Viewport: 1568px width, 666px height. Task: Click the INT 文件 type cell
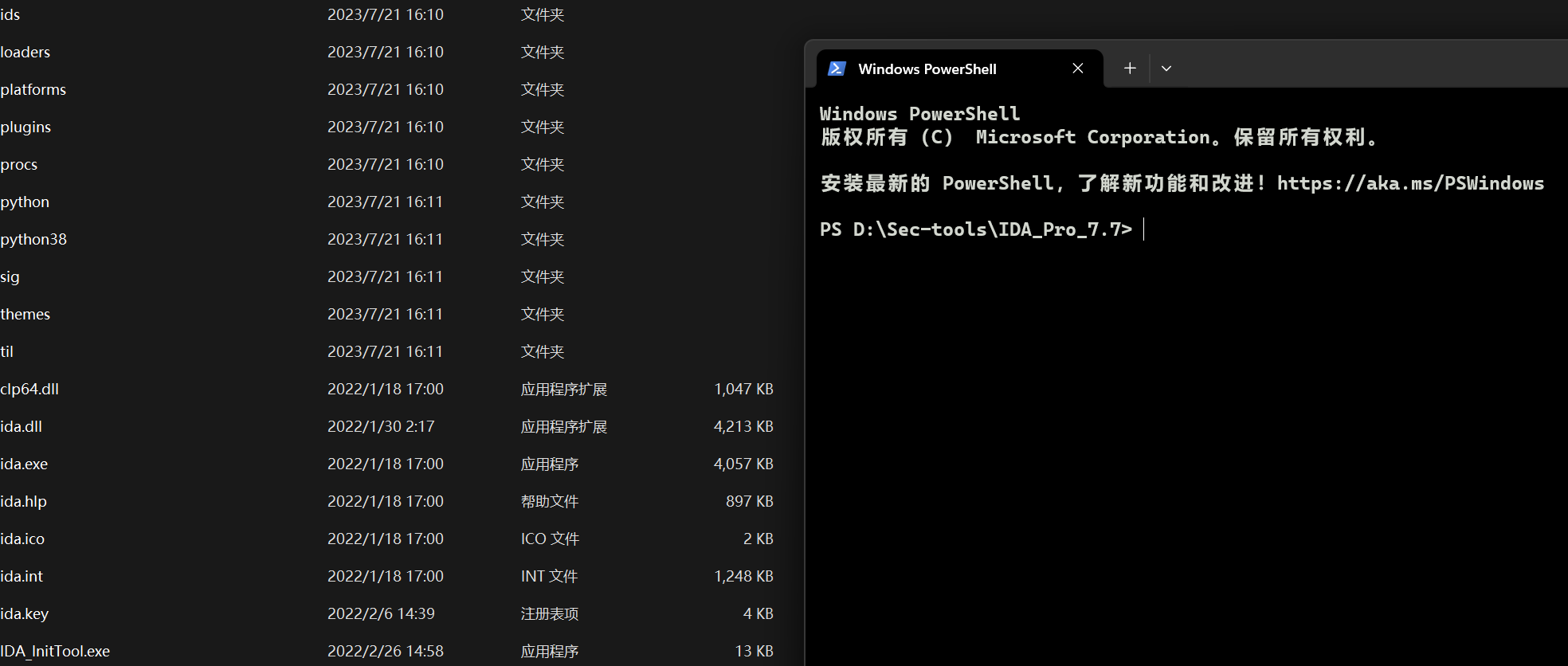coord(550,576)
